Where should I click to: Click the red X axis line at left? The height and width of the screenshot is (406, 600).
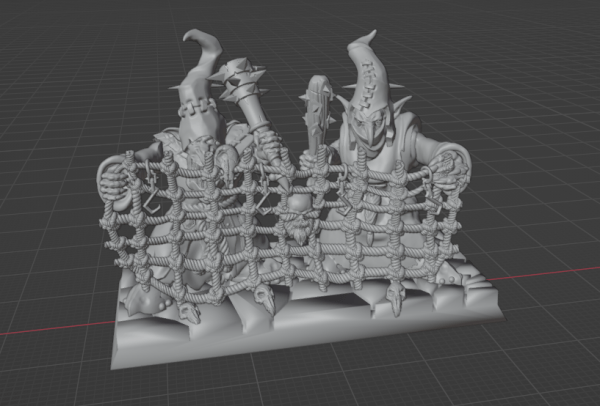coord(40,328)
